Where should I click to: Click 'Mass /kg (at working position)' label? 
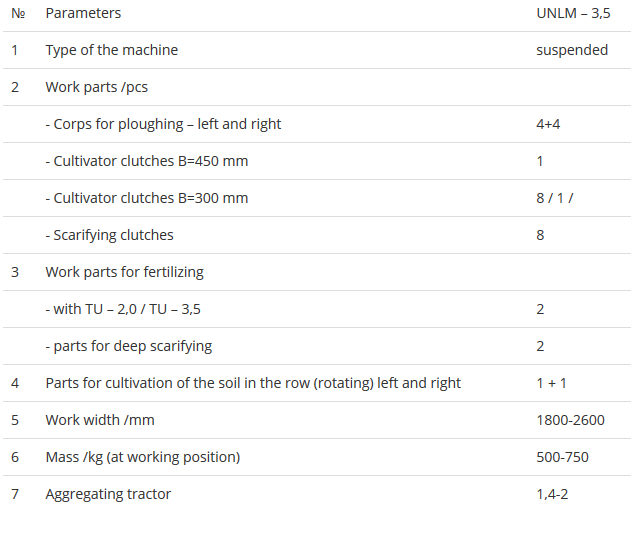(143, 457)
